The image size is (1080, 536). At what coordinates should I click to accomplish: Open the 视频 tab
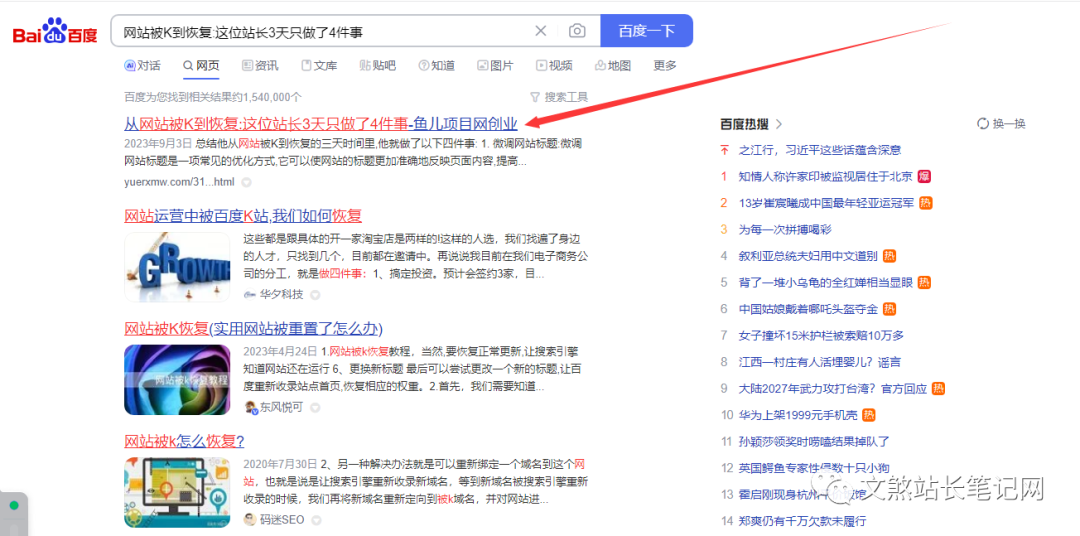(x=553, y=66)
